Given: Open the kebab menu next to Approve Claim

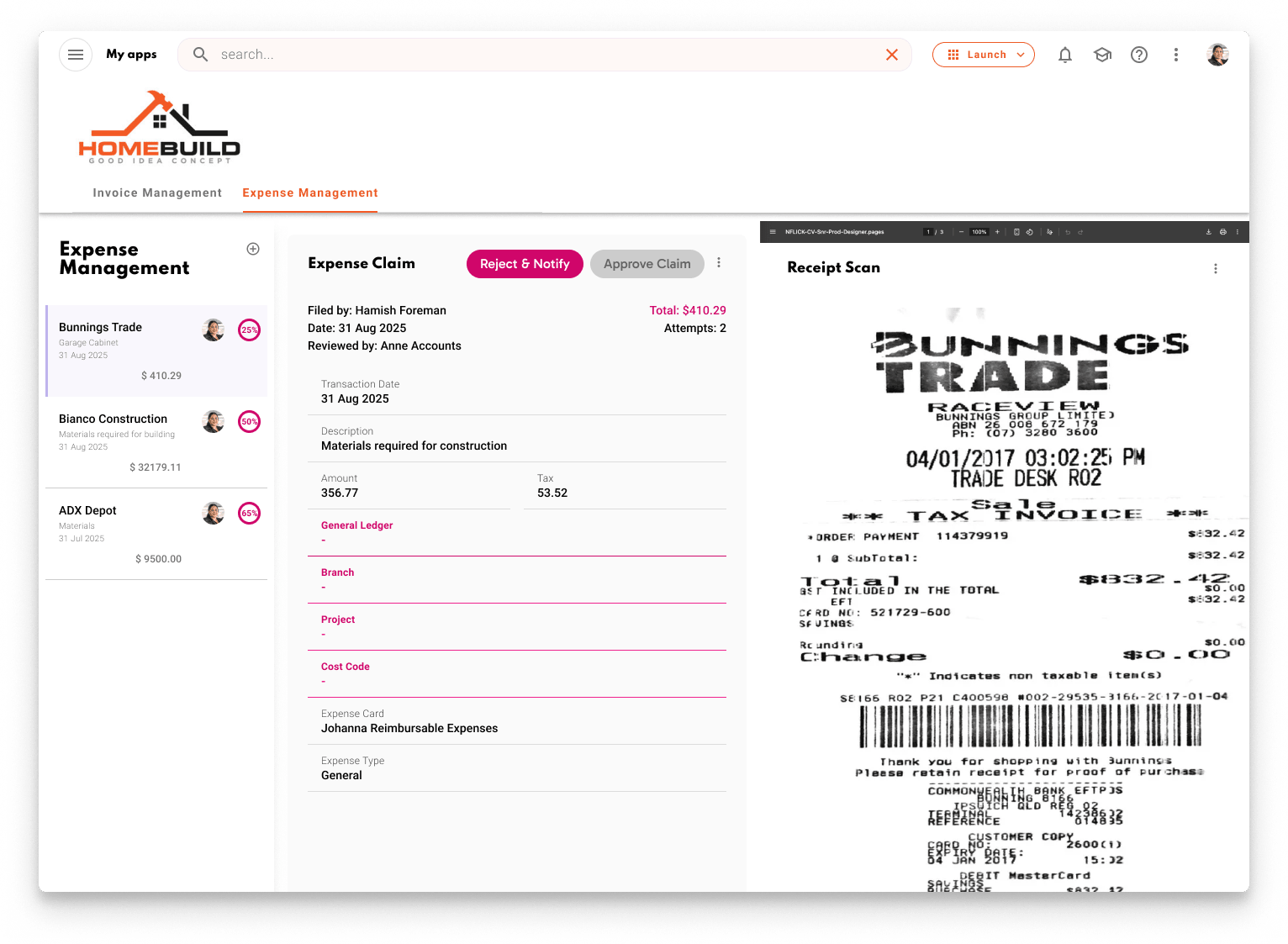Looking at the screenshot, I should click(719, 262).
